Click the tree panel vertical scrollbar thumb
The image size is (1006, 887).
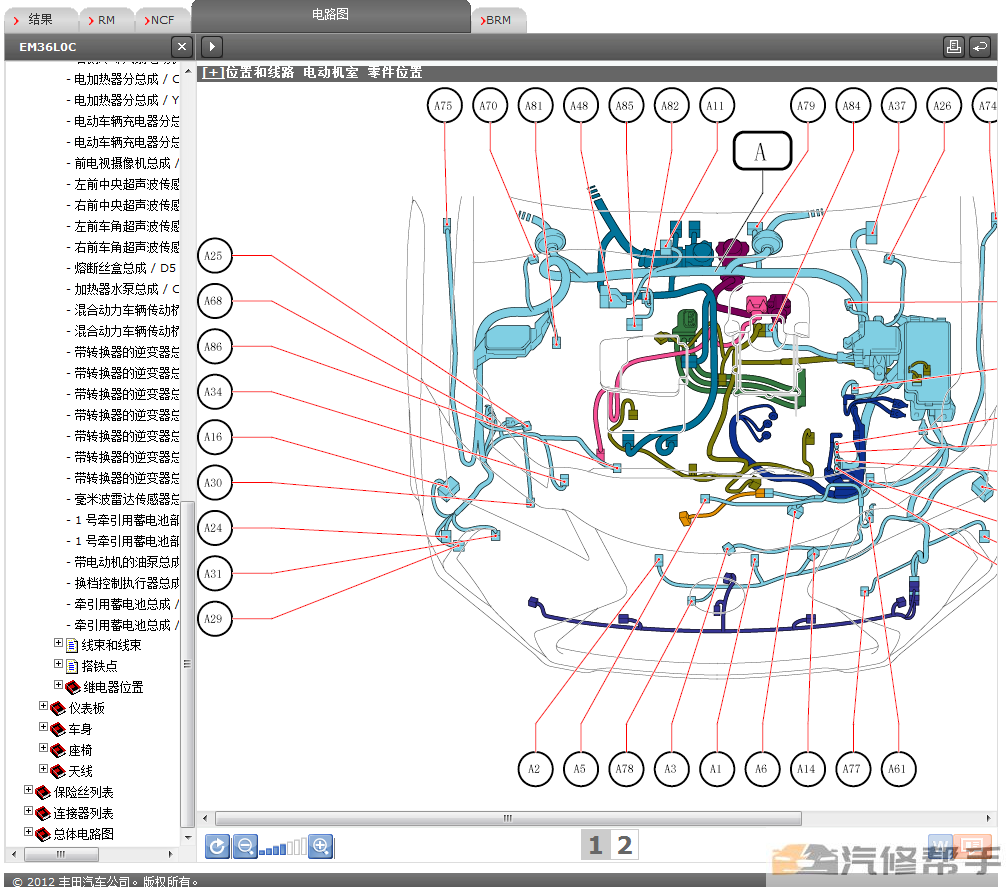187,664
